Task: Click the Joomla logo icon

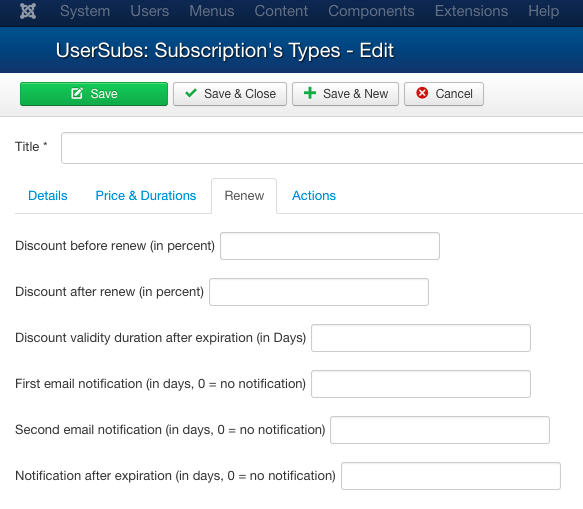Action: (x=28, y=11)
